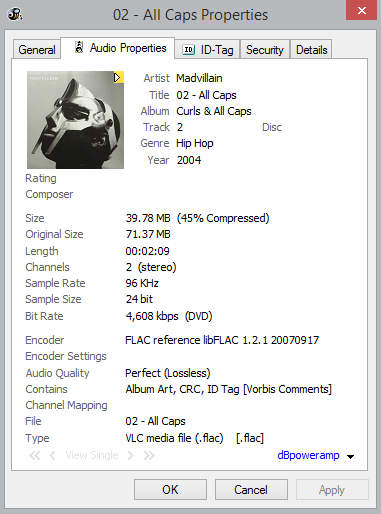381x514 pixels.
Task: Click the dBpoweramp icon in the title bar
Action: tap(15, 14)
